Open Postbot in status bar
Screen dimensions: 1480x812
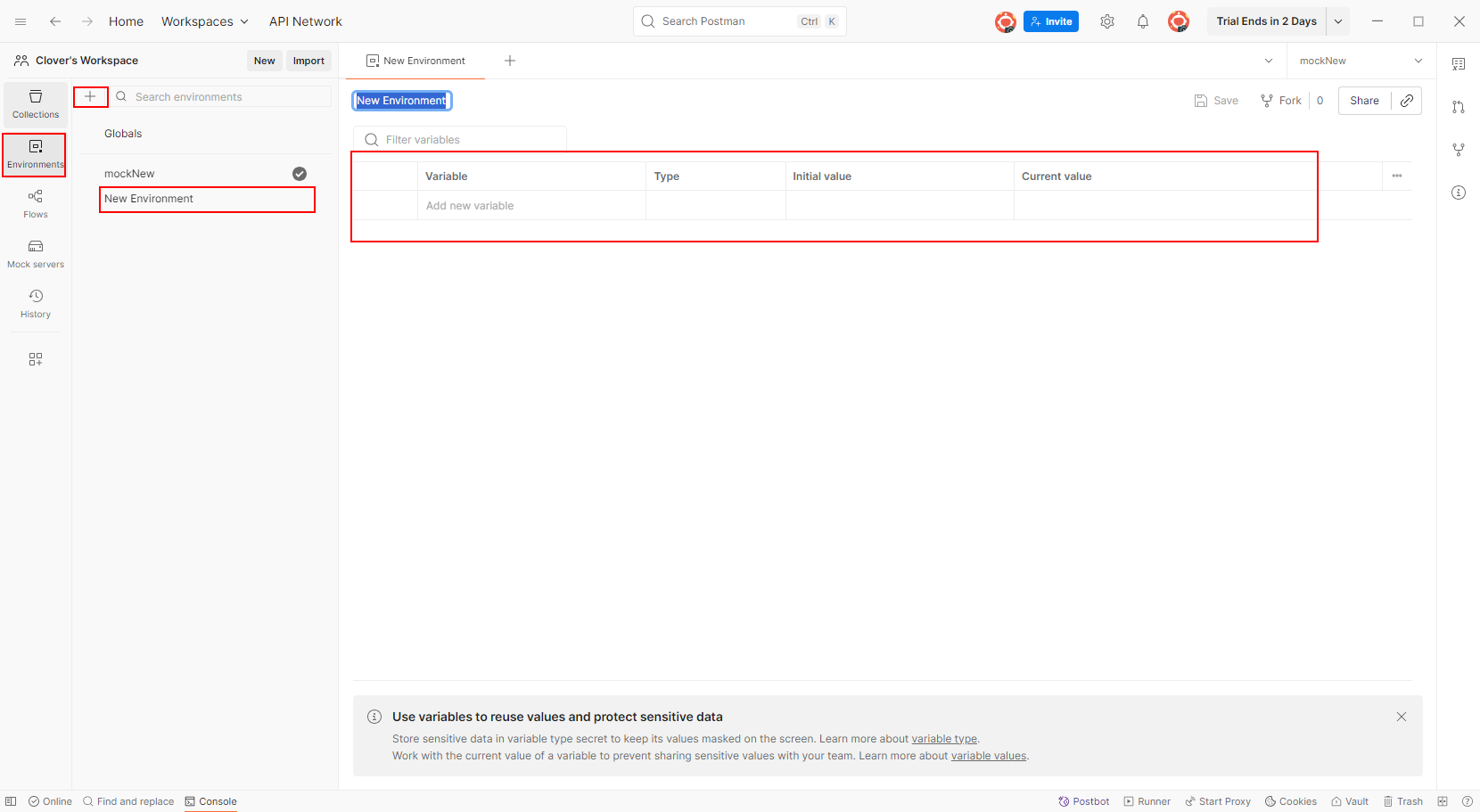point(1083,801)
